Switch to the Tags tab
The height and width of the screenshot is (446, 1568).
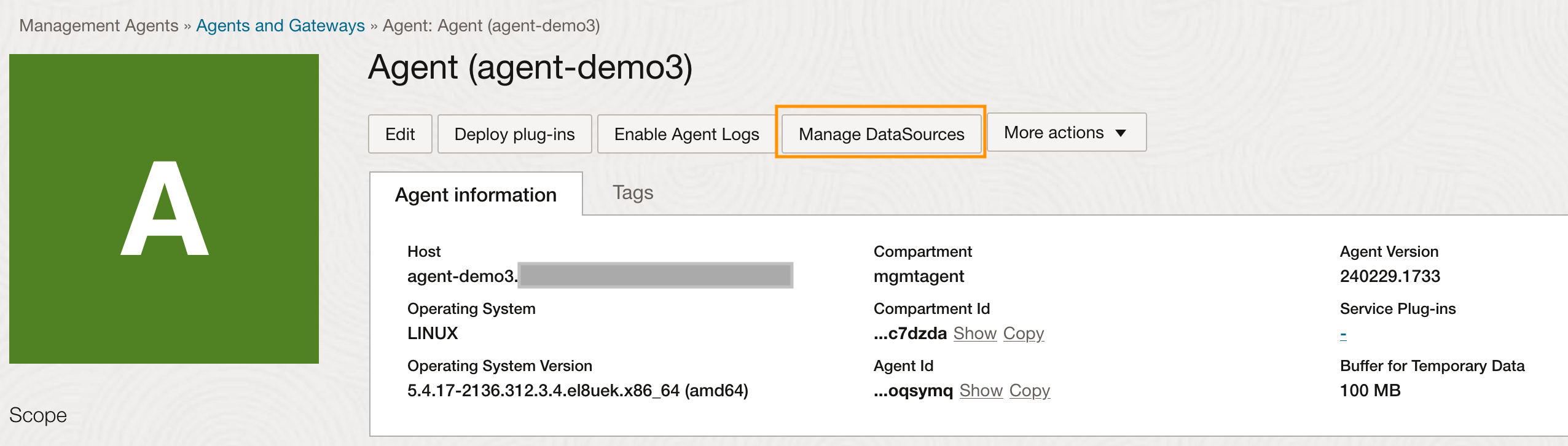[x=632, y=193]
